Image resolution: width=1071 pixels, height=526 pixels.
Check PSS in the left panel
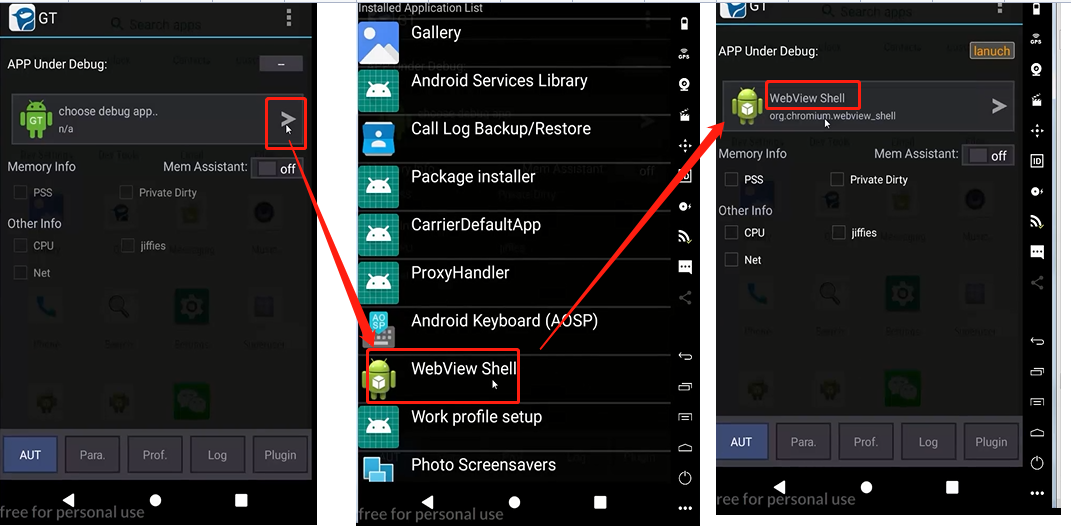(x=20, y=193)
